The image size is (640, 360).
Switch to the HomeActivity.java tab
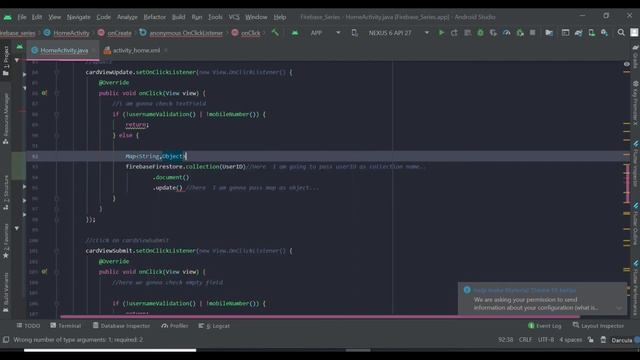[x=64, y=50]
